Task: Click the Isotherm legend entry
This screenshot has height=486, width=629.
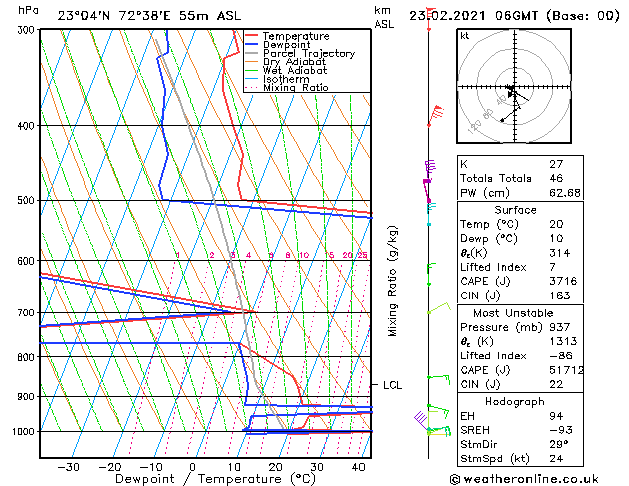Action: tap(277, 79)
